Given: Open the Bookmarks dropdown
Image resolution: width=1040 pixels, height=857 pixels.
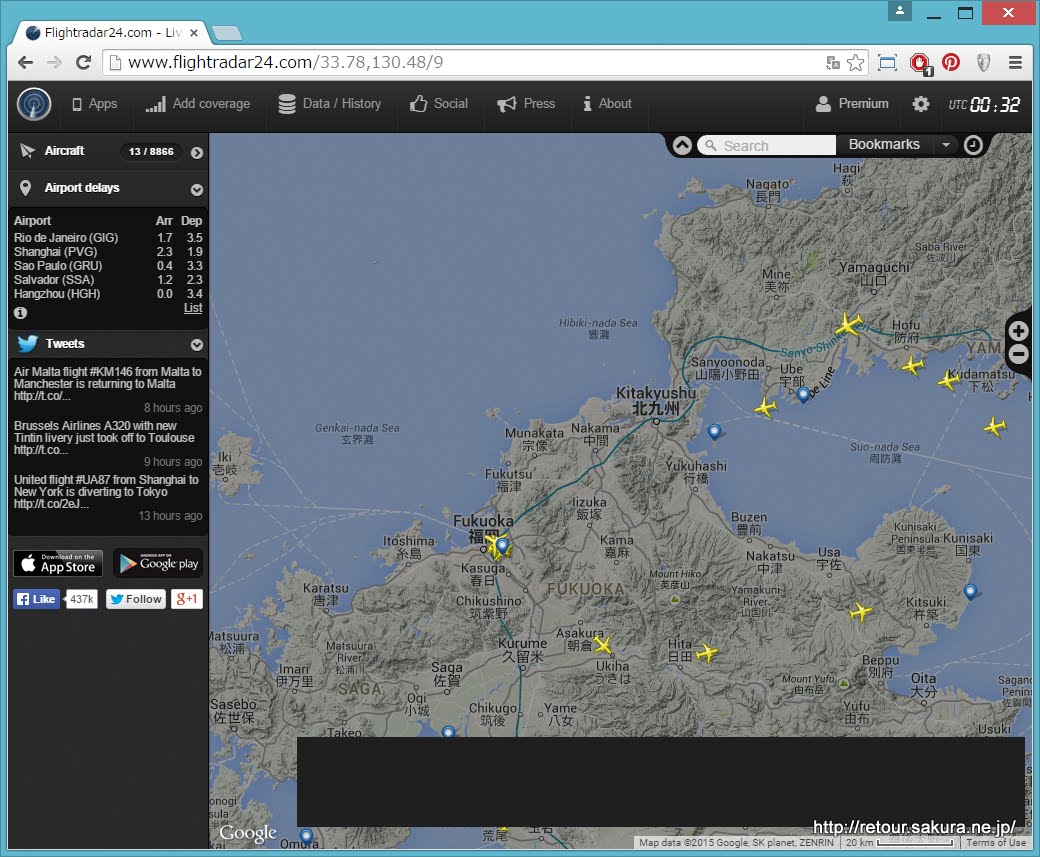Looking at the screenshot, I should click(884, 145).
